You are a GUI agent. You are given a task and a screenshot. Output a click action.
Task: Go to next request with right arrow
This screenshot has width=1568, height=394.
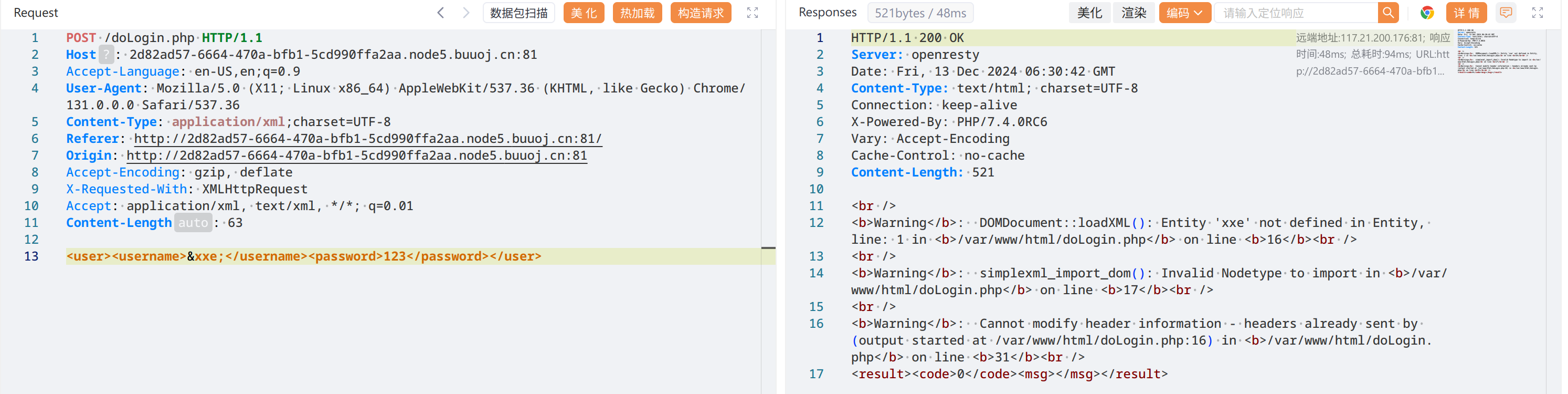[465, 13]
